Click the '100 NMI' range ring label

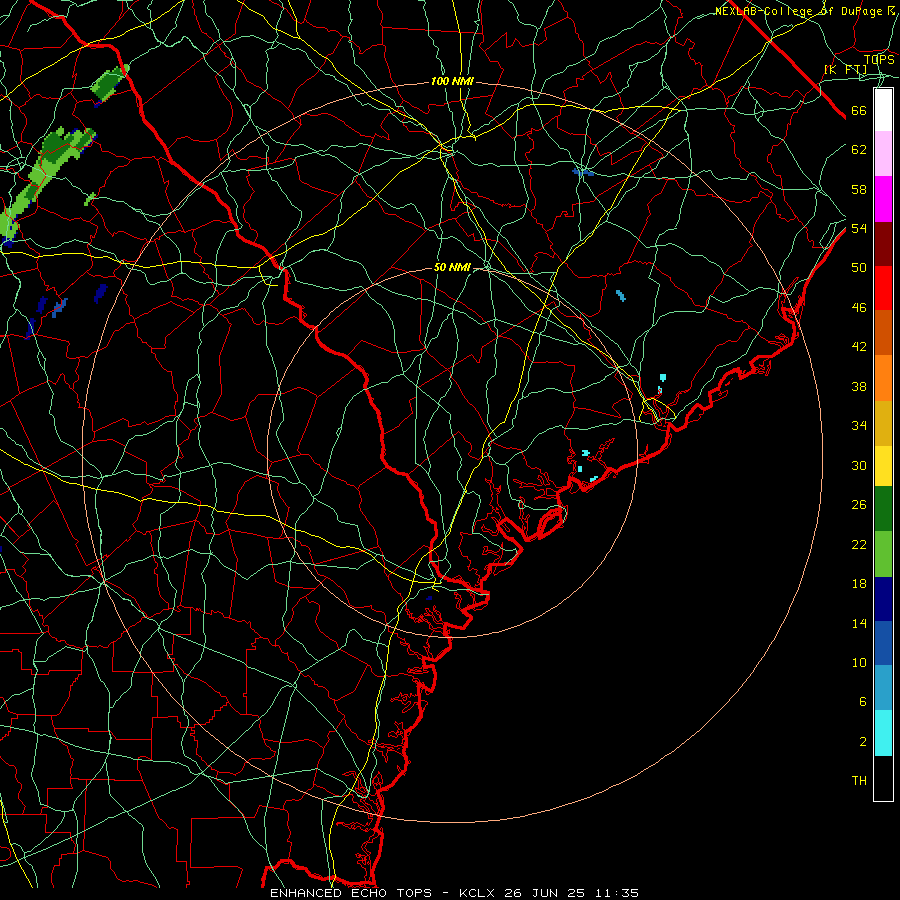452,82
